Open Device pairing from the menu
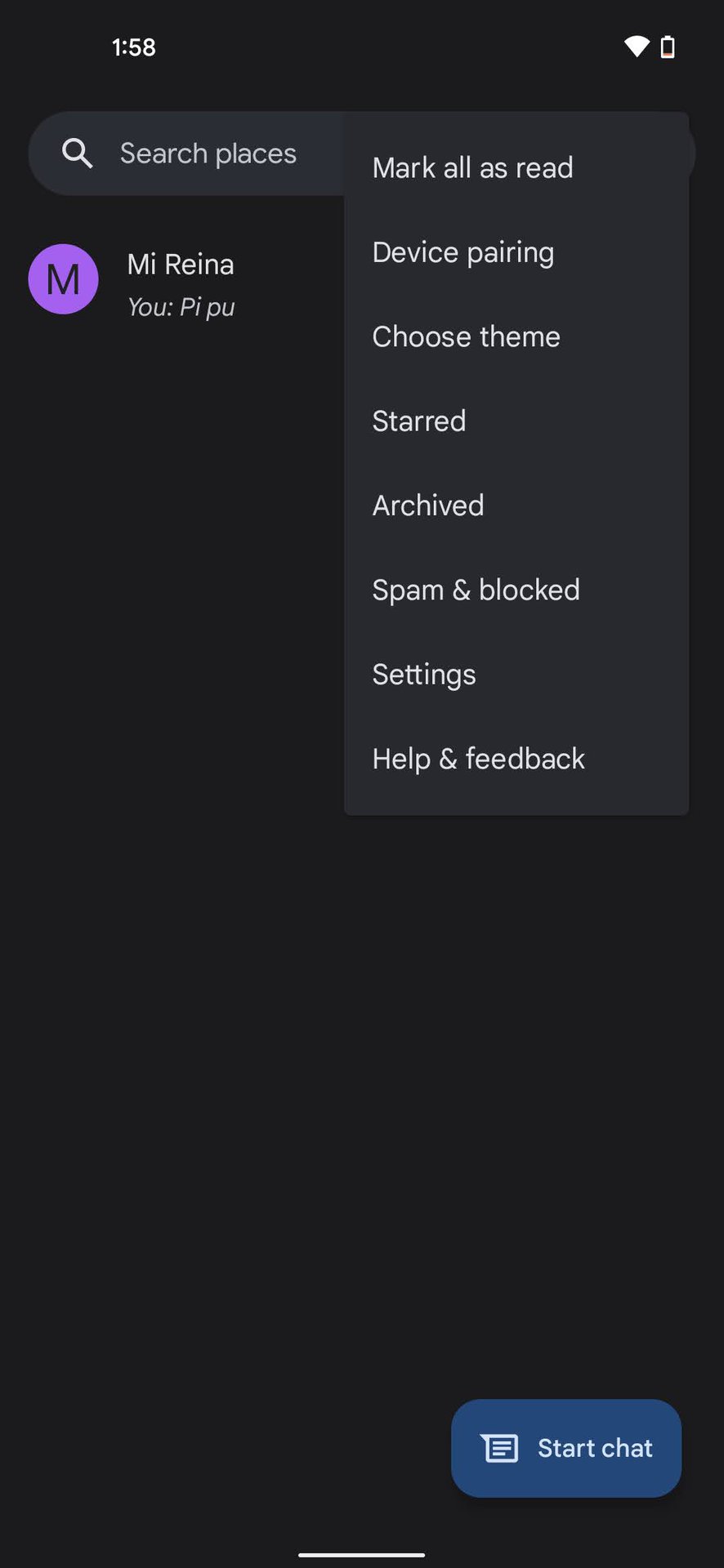Image resolution: width=724 pixels, height=1568 pixels. pos(463,252)
